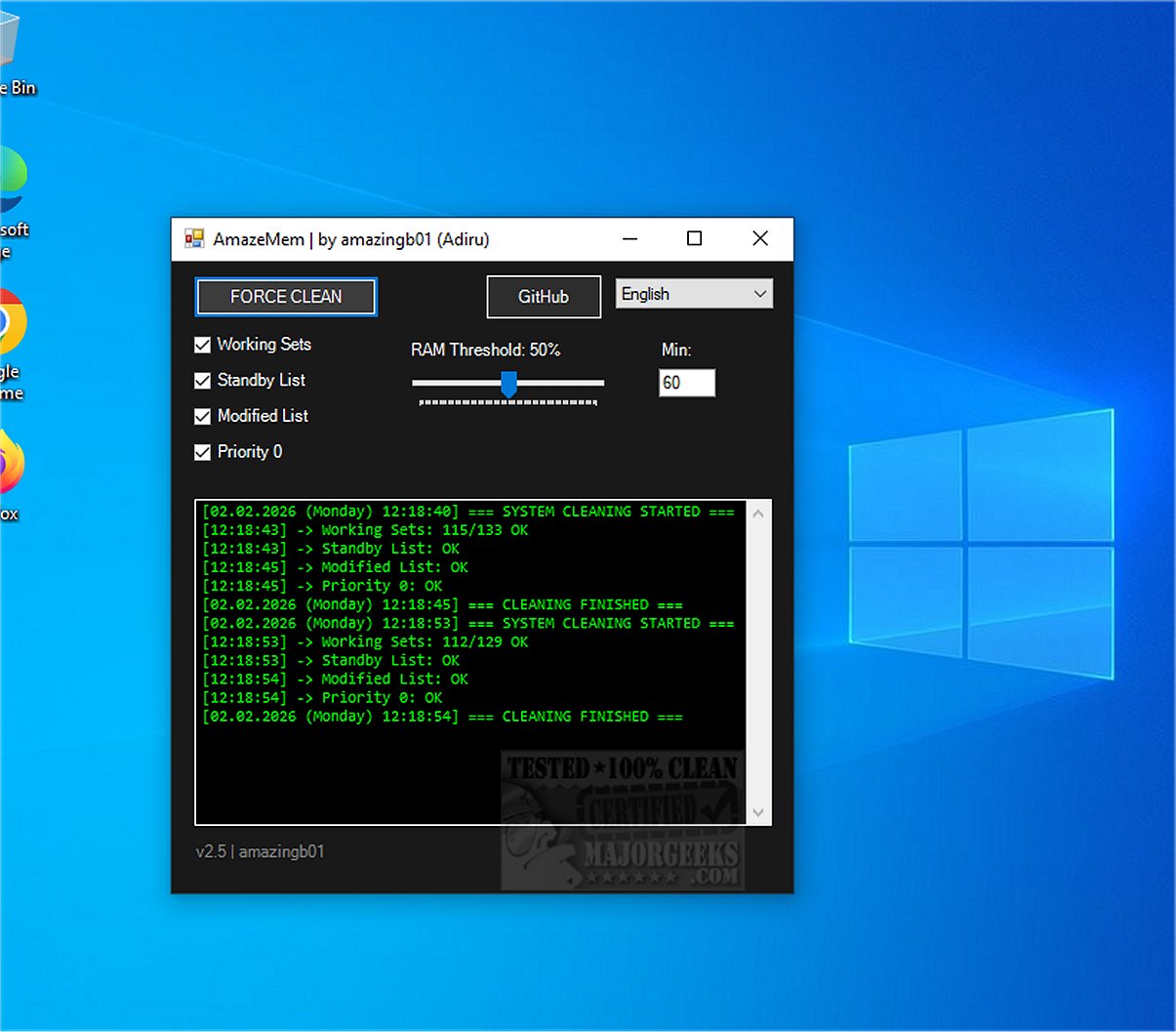Image resolution: width=1176 pixels, height=1032 pixels.
Task: Minimize the AmazeMem window
Action: [x=630, y=239]
